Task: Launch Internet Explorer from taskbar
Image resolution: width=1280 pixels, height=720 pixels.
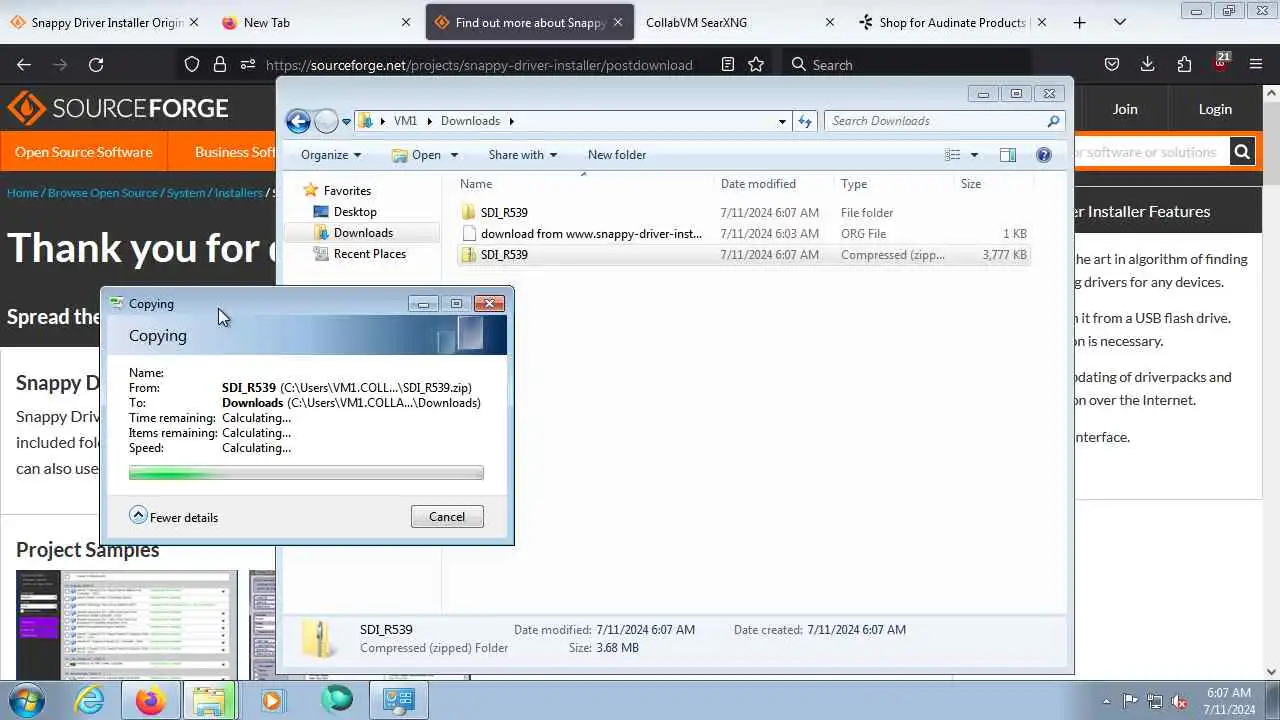Action: [89, 700]
